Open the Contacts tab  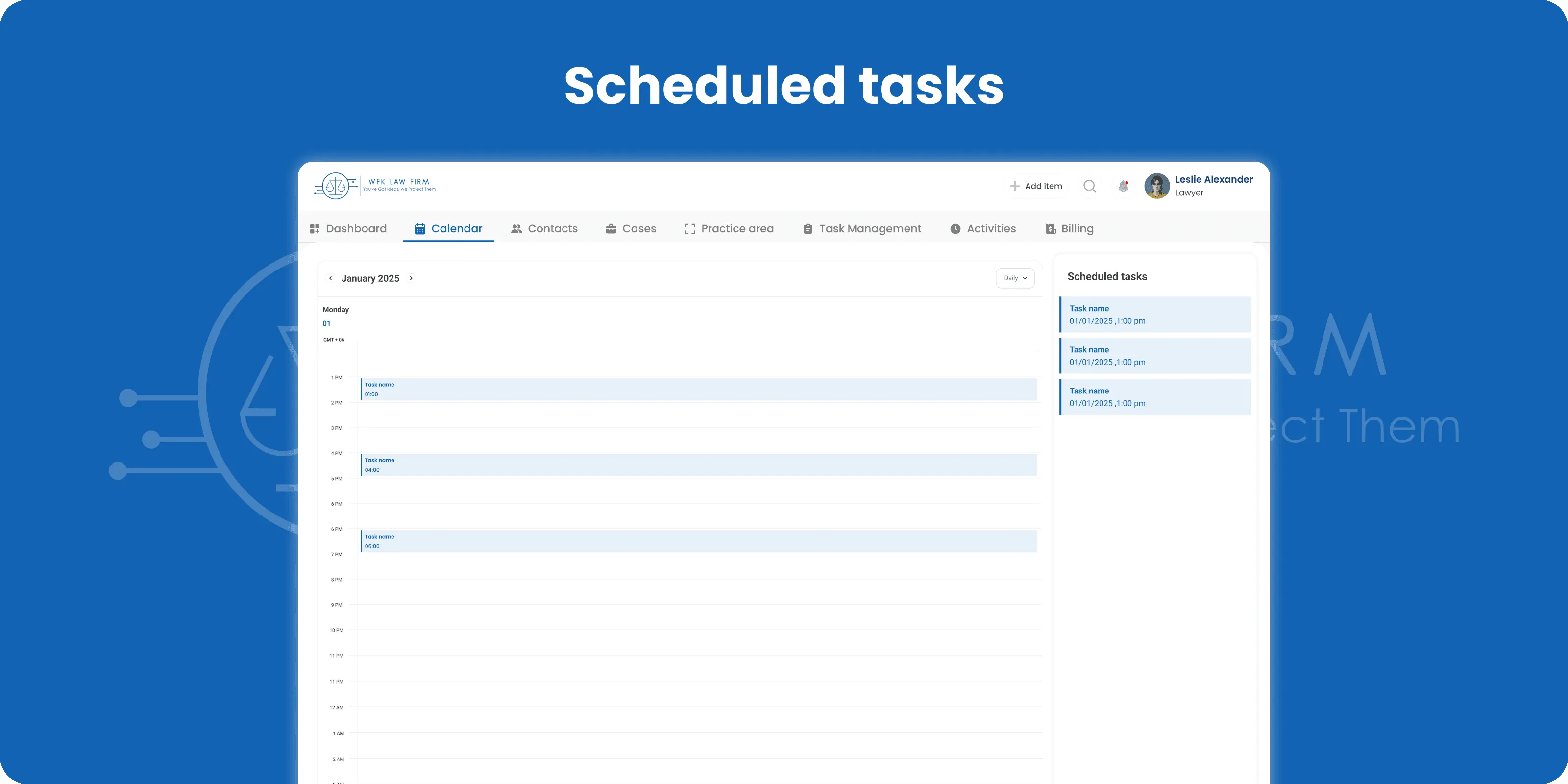pyautogui.click(x=544, y=229)
